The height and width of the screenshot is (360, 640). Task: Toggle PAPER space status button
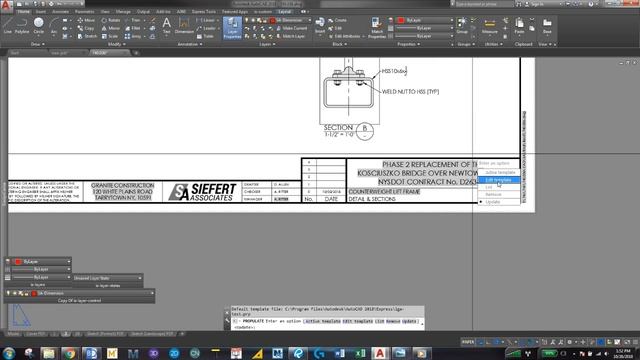point(468,342)
